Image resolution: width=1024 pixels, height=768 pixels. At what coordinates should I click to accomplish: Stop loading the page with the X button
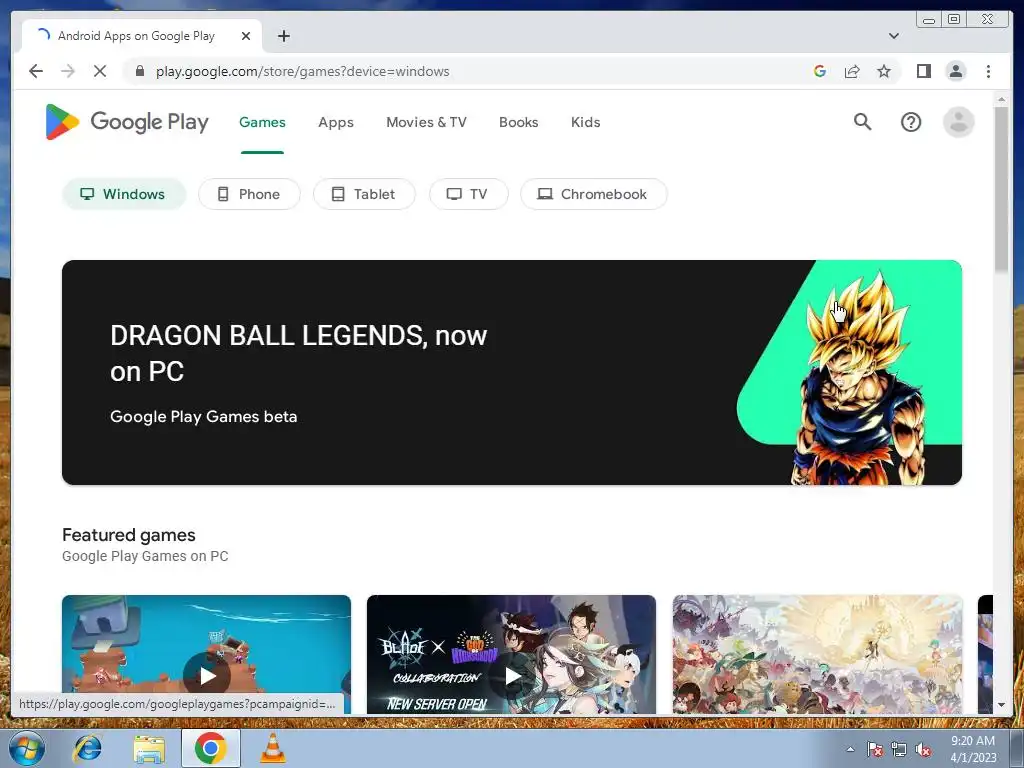pos(100,71)
